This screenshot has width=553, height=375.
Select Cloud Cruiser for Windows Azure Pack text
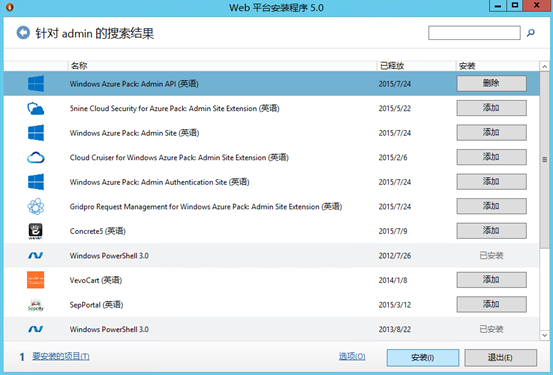pos(179,157)
